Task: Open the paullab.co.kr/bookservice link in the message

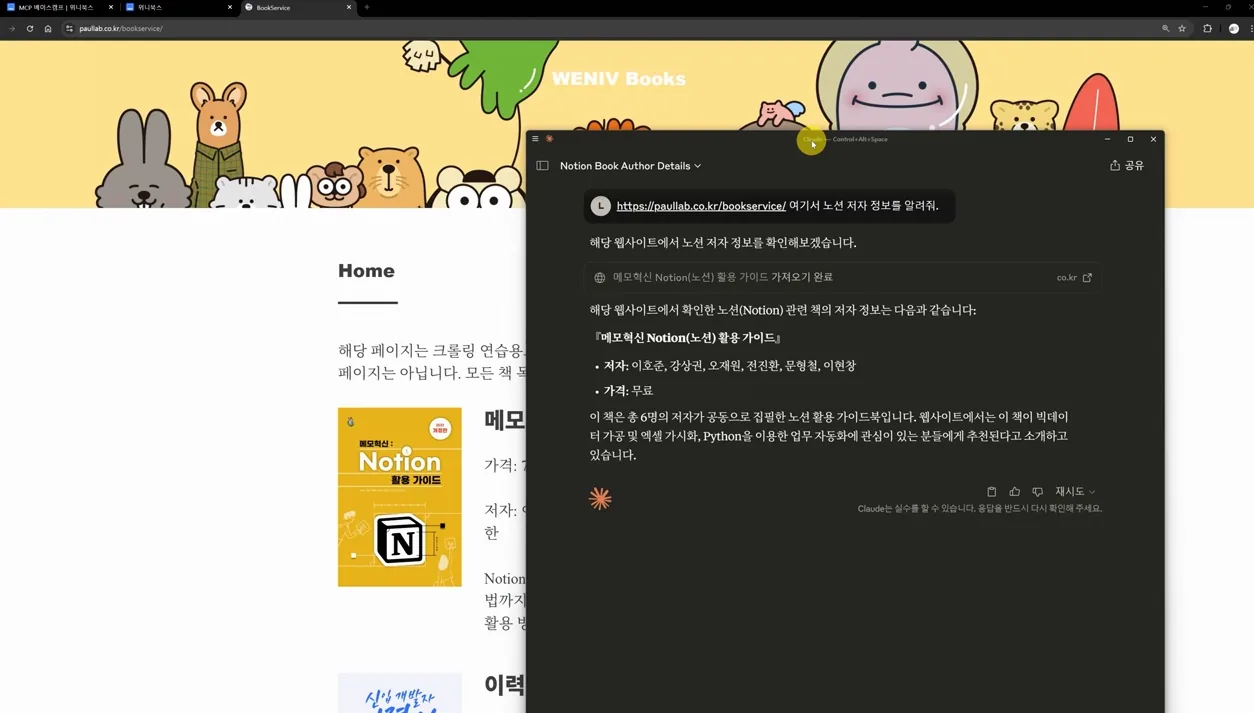Action: coord(701,206)
